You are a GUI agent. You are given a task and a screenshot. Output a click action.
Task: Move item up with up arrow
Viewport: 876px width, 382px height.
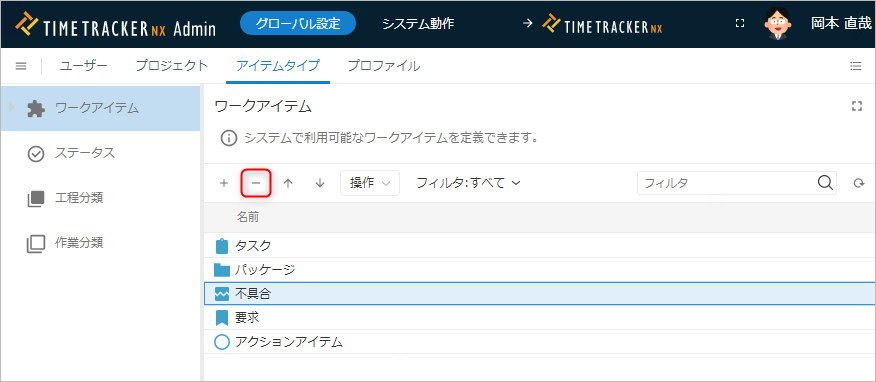[288, 183]
